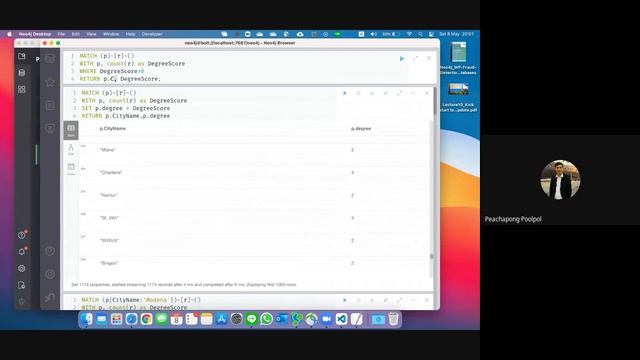Close the Modena query frame
The image size is (640, 360).
click(427, 300)
